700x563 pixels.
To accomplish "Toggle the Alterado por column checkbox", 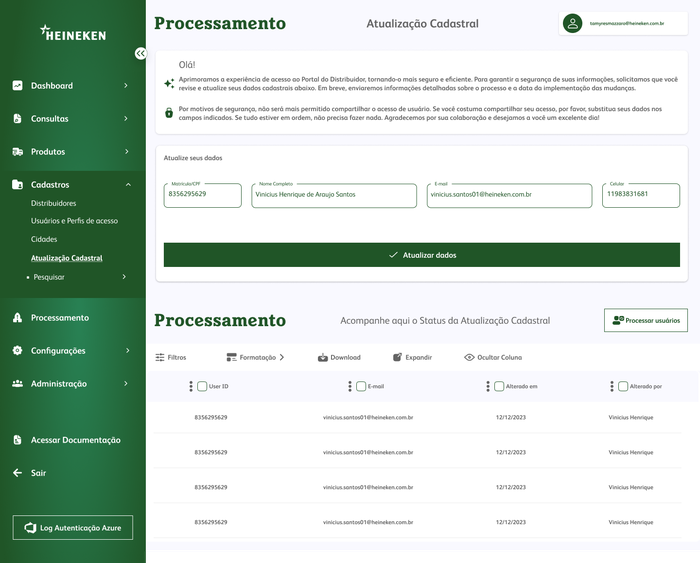I will 623,386.
